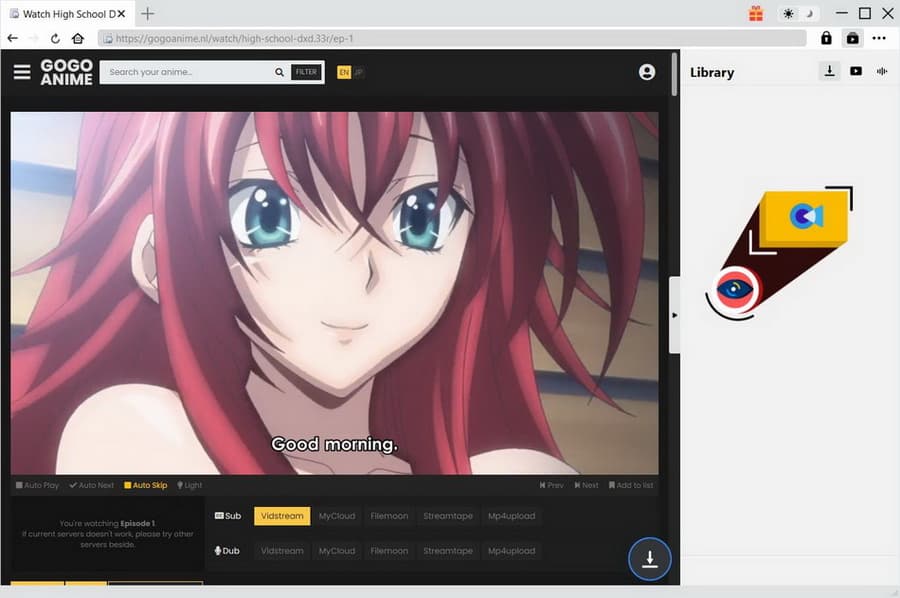Show video section in Library panel
900x598 pixels.
click(x=856, y=71)
